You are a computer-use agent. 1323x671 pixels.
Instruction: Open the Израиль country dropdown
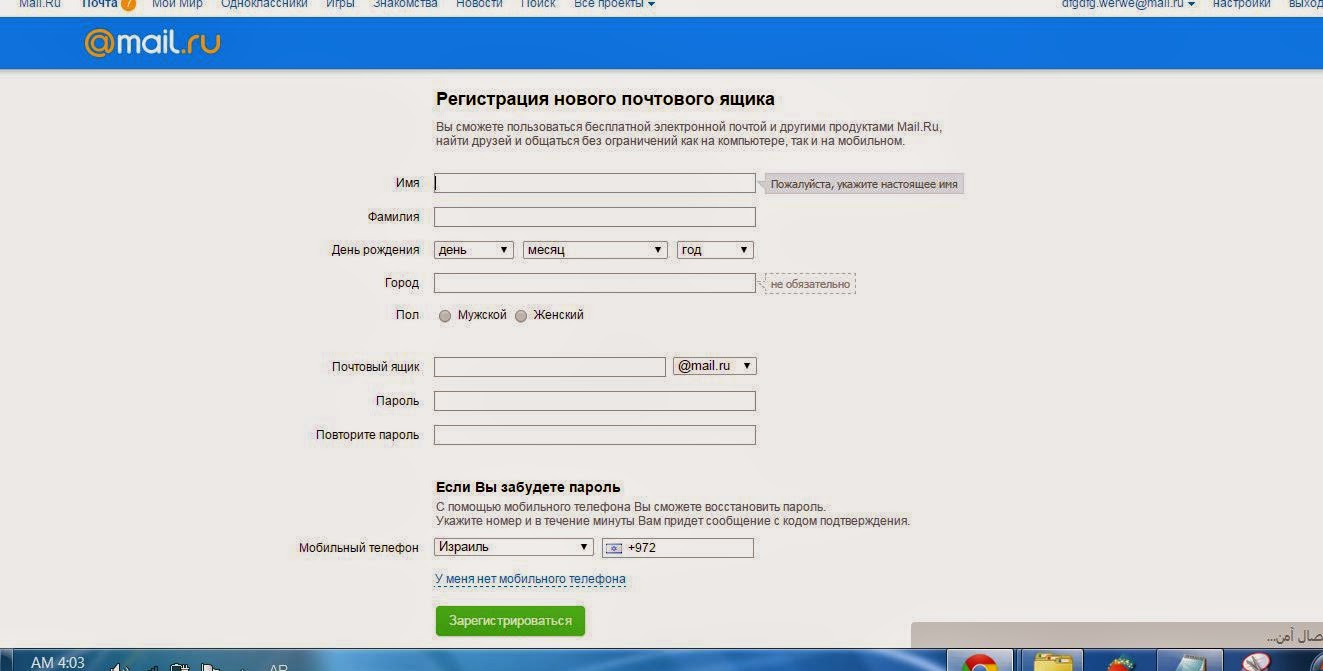(514, 547)
